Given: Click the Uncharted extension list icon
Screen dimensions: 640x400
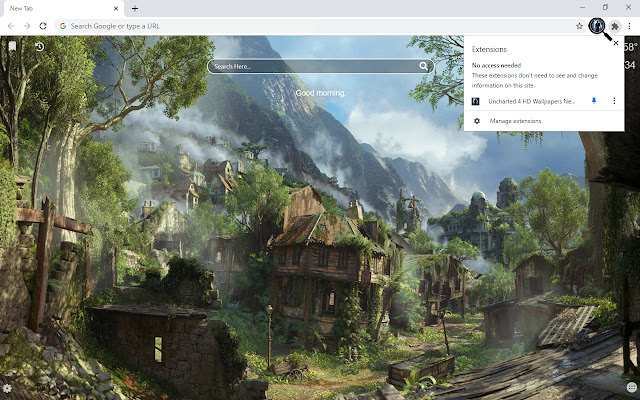Looking at the screenshot, I should (x=476, y=101).
